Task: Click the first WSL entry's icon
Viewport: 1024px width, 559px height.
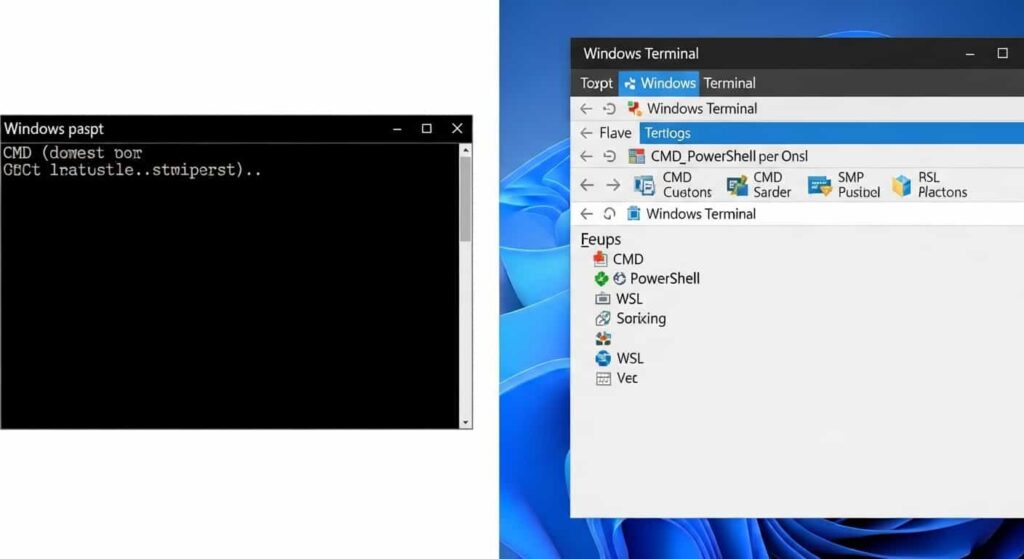Action: pos(602,298)
